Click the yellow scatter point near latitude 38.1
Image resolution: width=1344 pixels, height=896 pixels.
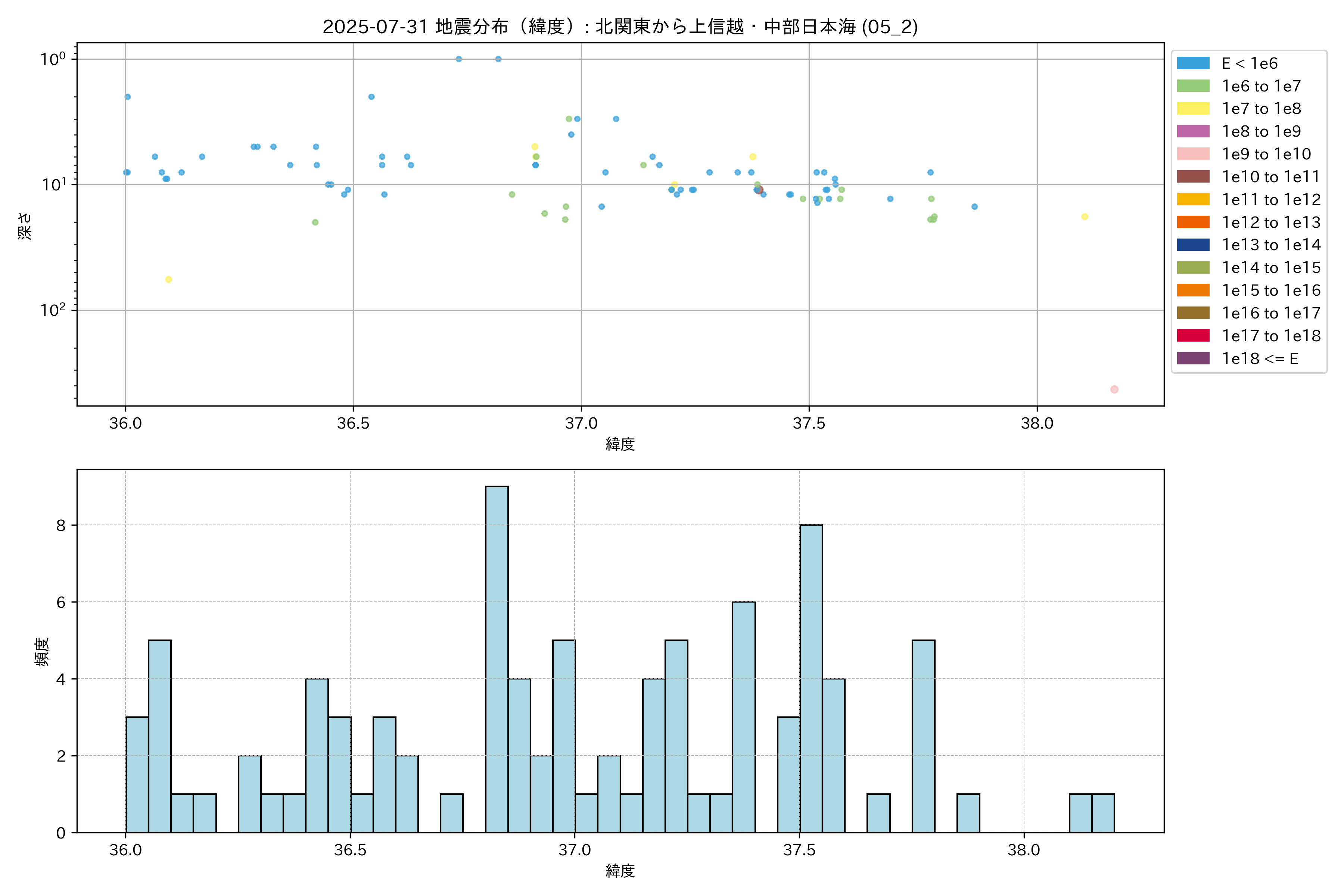pyautogui.click(x=1085, y=217)
